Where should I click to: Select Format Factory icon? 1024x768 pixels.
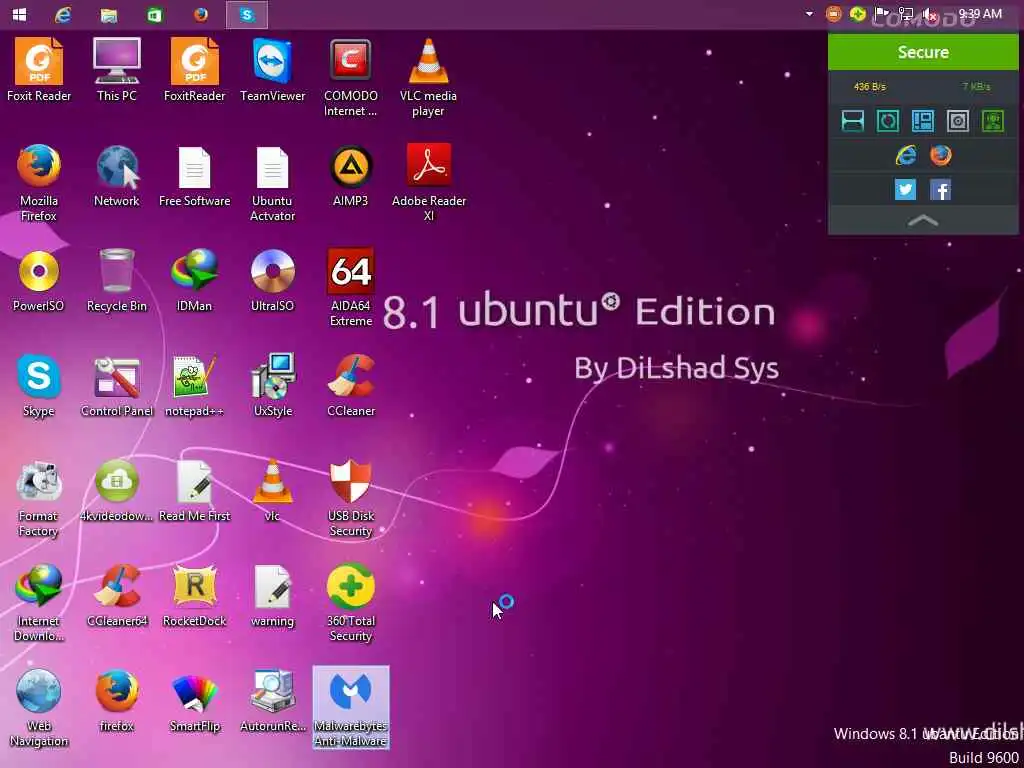(x=39, y=499)
